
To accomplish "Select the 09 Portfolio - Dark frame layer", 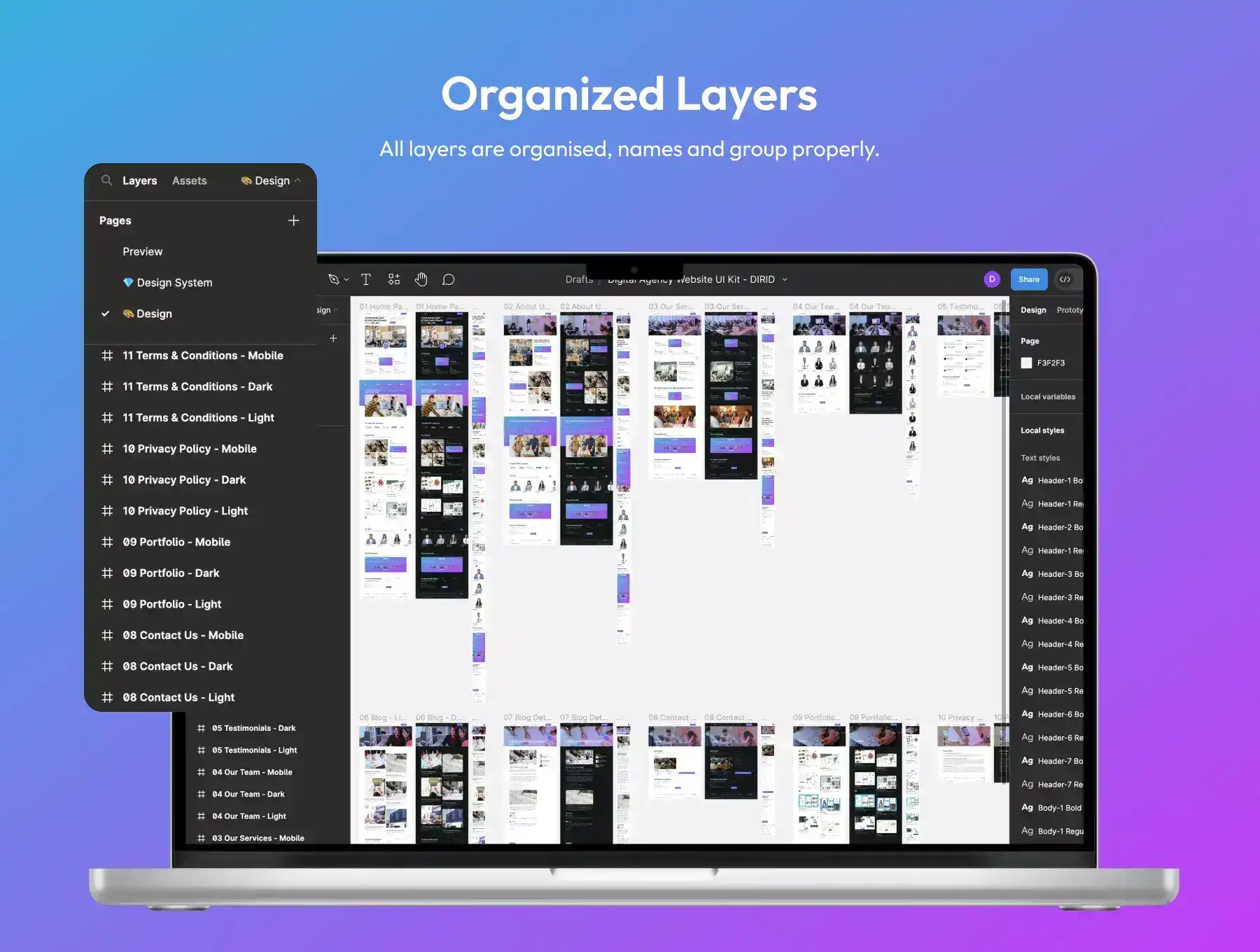I will pos(171,573).
